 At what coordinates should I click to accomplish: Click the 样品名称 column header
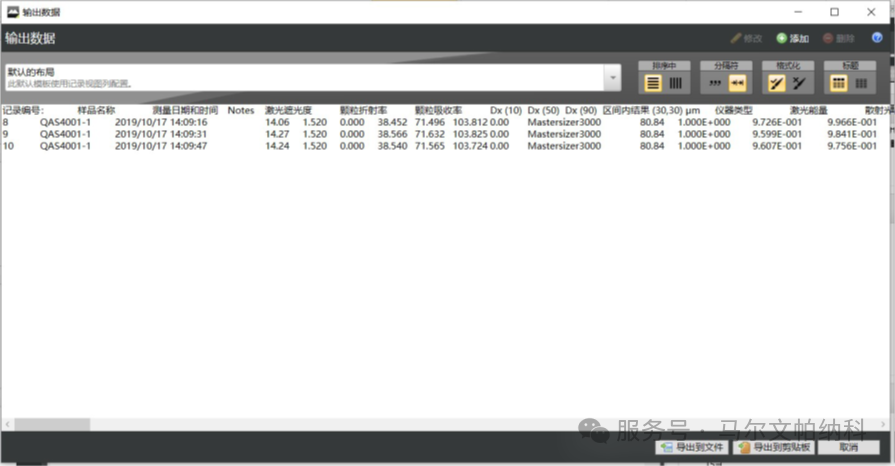coord(96,110)
